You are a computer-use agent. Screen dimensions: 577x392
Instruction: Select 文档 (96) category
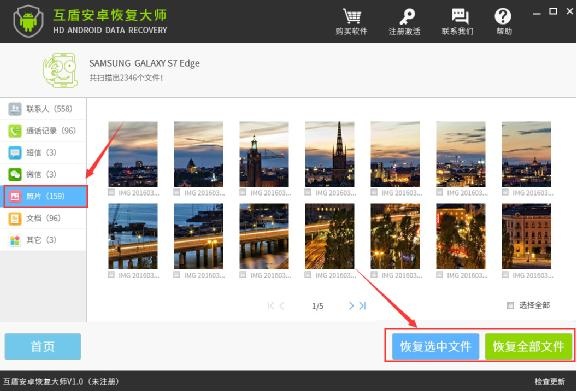[x=43, y=218]
